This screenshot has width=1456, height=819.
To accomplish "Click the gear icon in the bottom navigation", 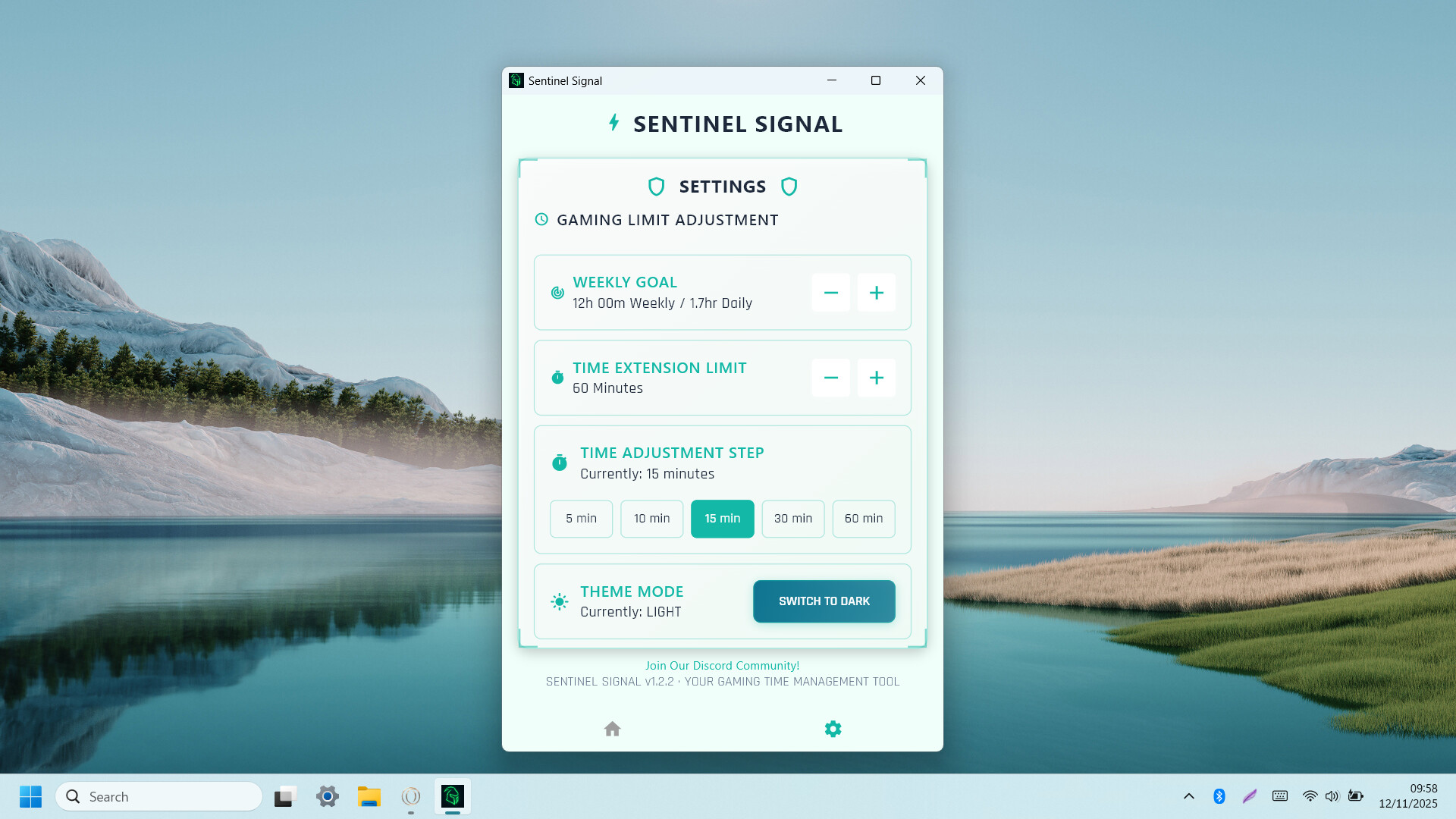I will [833, 728].
